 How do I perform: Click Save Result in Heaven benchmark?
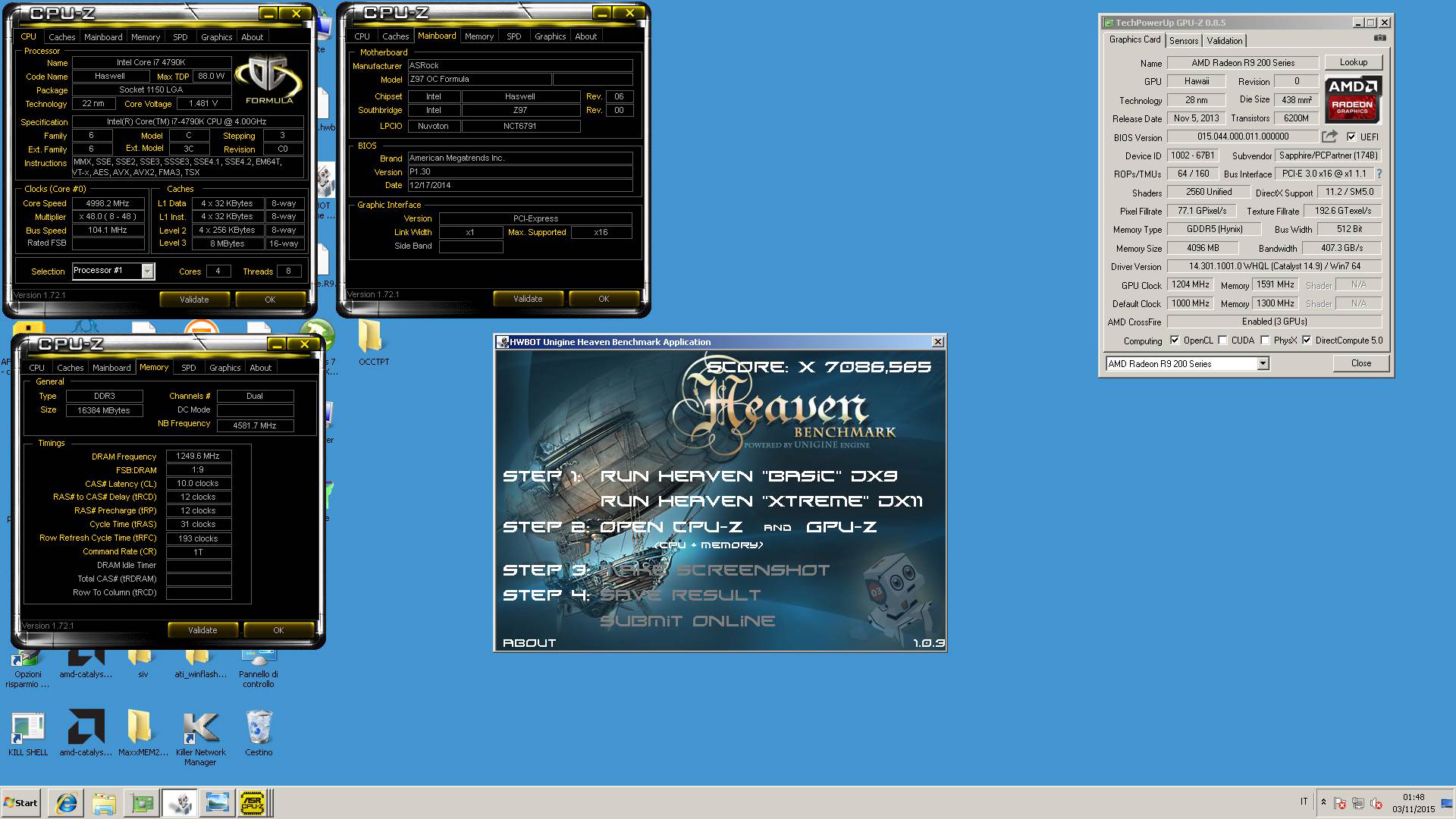point(679,595)
